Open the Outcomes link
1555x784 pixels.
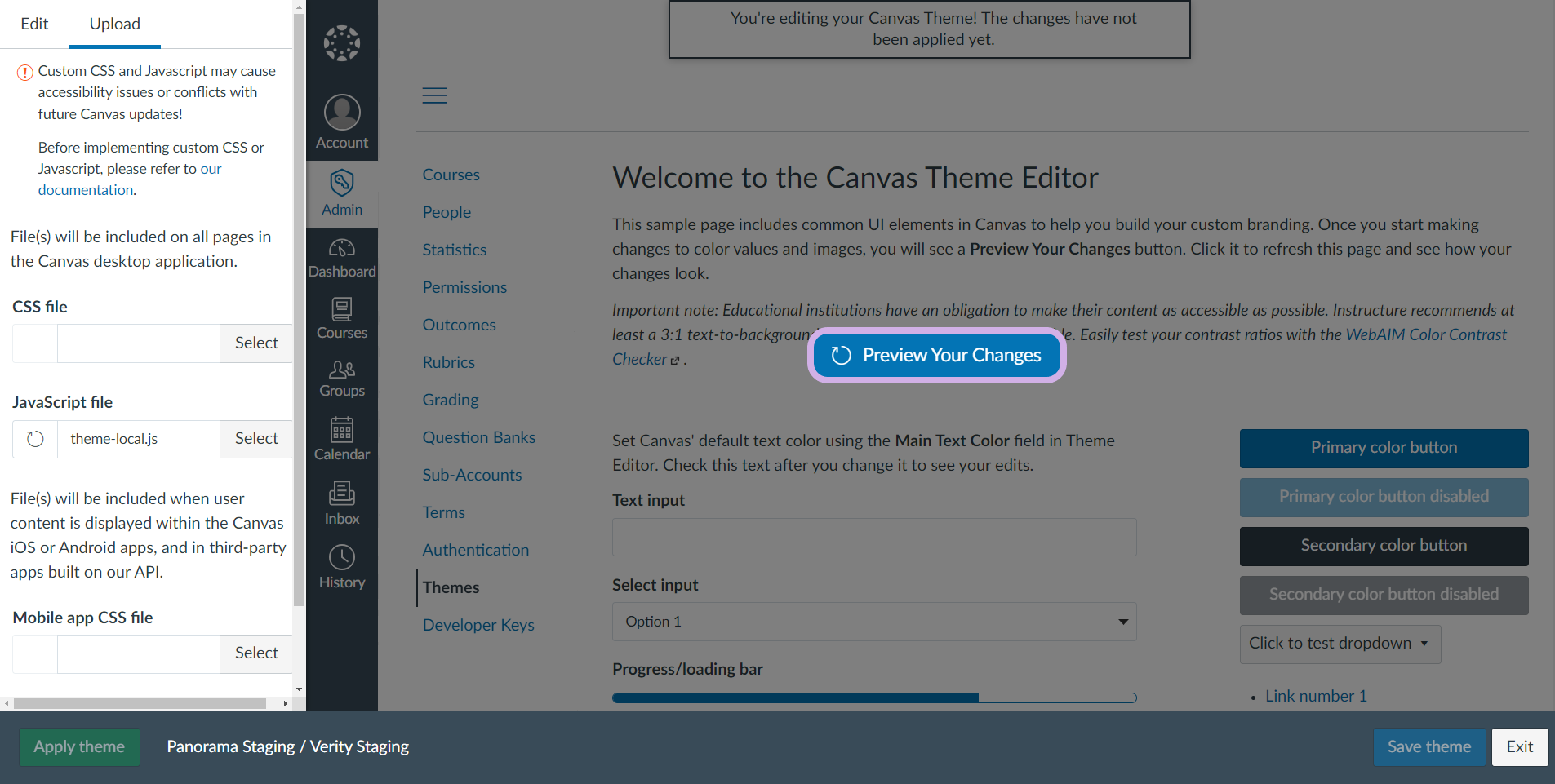(459, 325)
